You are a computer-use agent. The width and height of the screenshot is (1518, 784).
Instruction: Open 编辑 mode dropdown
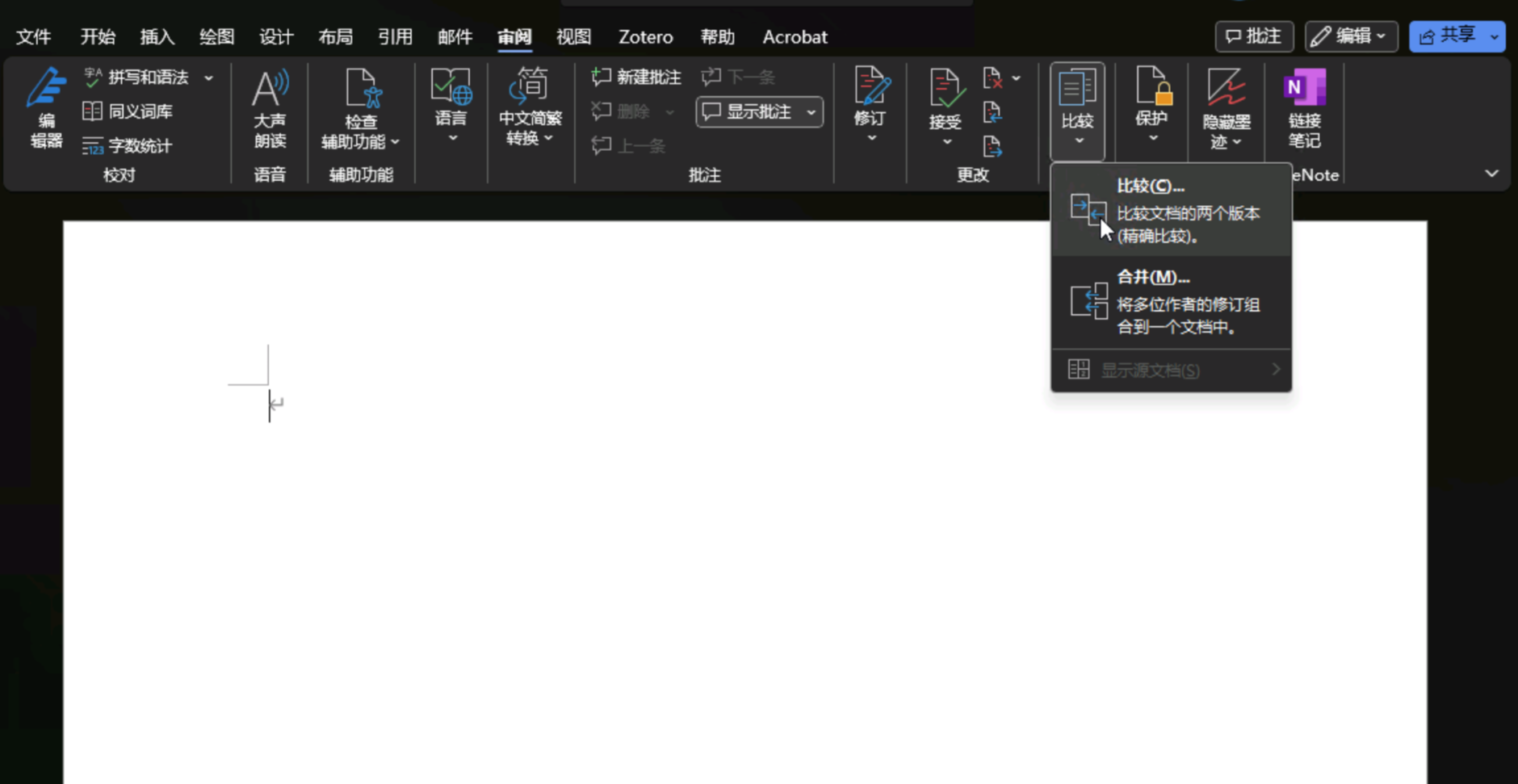pyautogui.click(x=1351, y=36)
